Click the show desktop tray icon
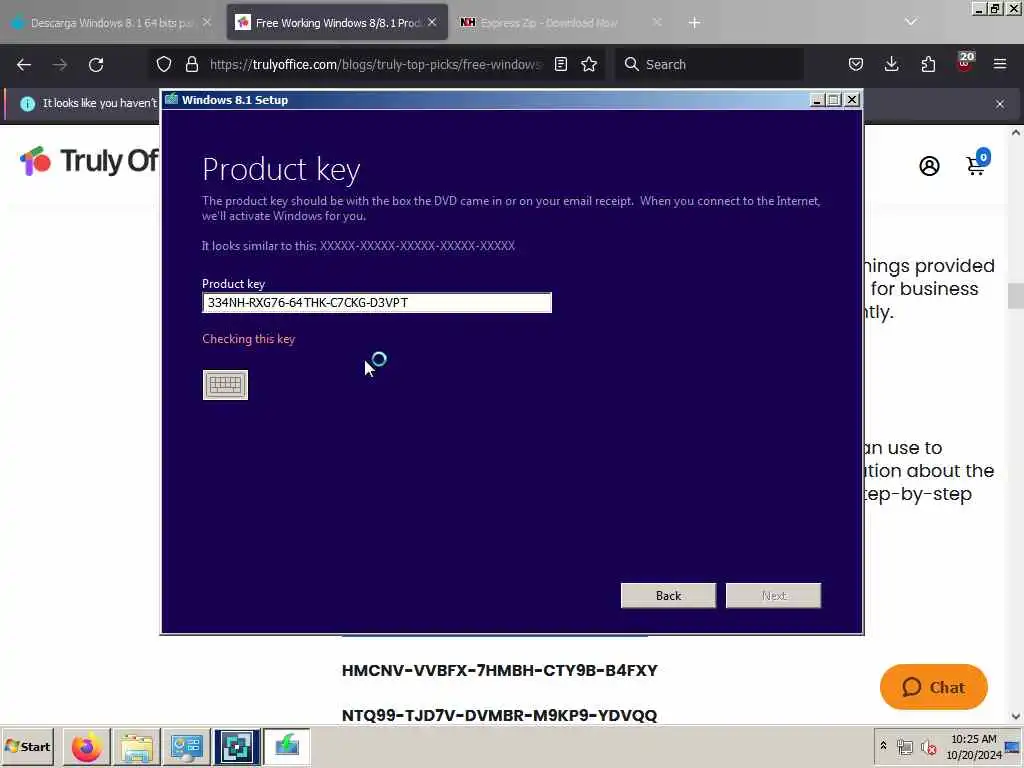The height and width of the screenshot is (768, 1024). pyautogui.click(x=1014, y=747)
